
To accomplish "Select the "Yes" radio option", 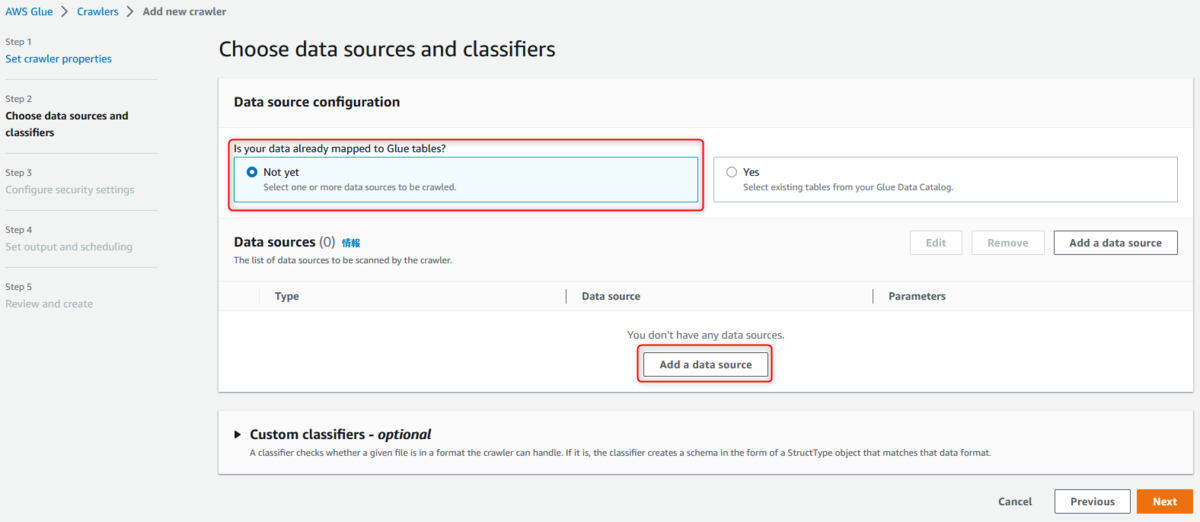I will [x=732, y=172].
